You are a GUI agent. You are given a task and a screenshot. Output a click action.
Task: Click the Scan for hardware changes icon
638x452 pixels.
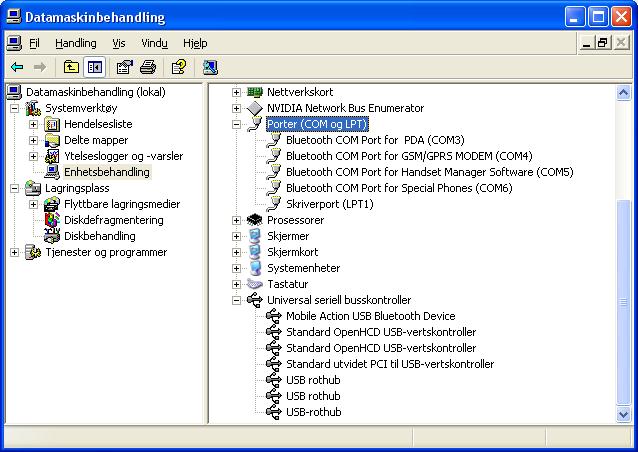(x=210, y=67)
